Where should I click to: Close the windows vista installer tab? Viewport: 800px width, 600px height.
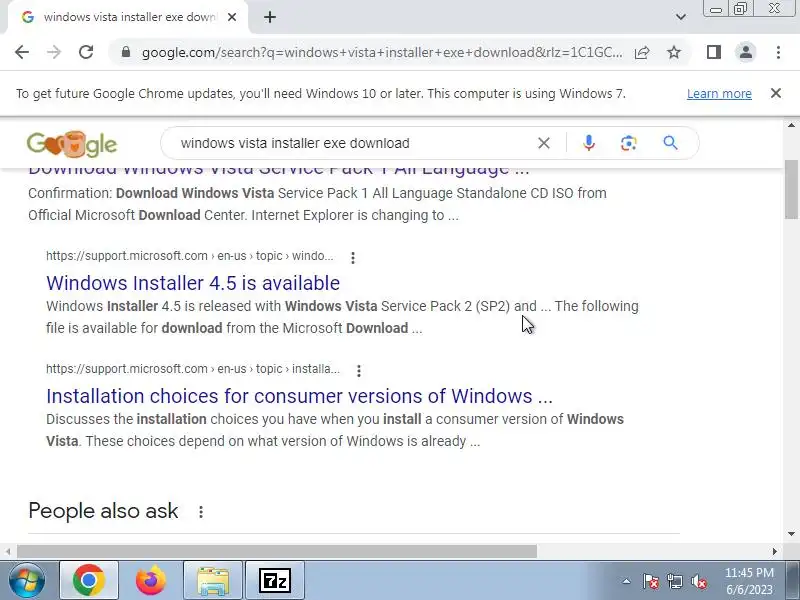(232, 17)
